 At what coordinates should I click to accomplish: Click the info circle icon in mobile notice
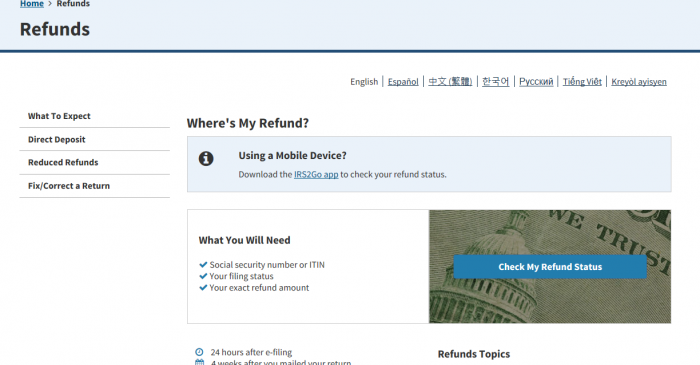[x=206, y=158]
